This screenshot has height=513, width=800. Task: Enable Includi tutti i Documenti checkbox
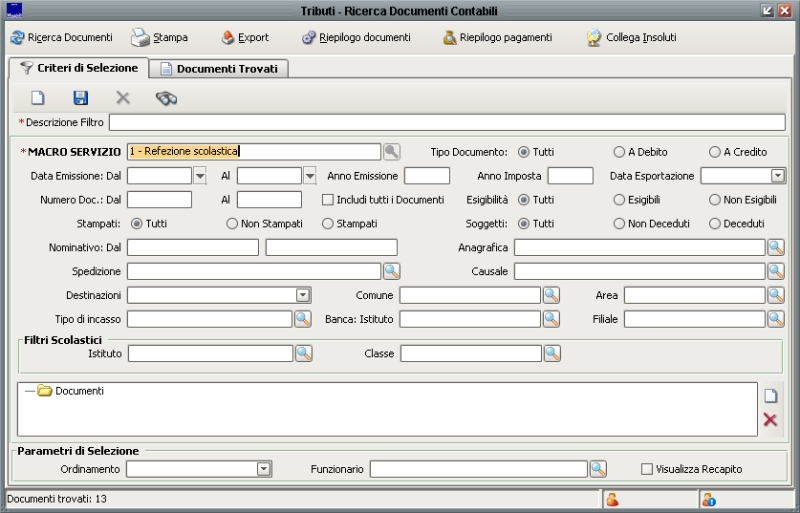click(x=327, y=200)
